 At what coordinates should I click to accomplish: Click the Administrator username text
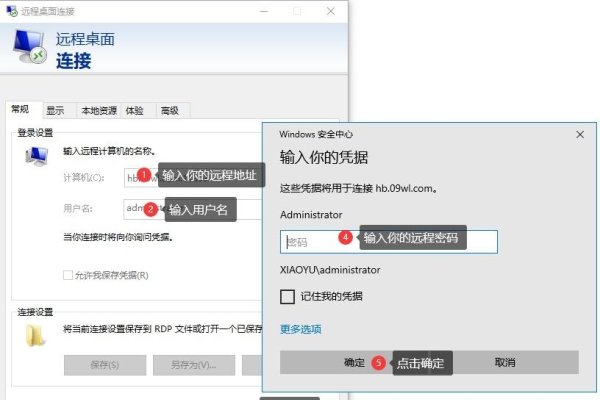coord(311,215)
